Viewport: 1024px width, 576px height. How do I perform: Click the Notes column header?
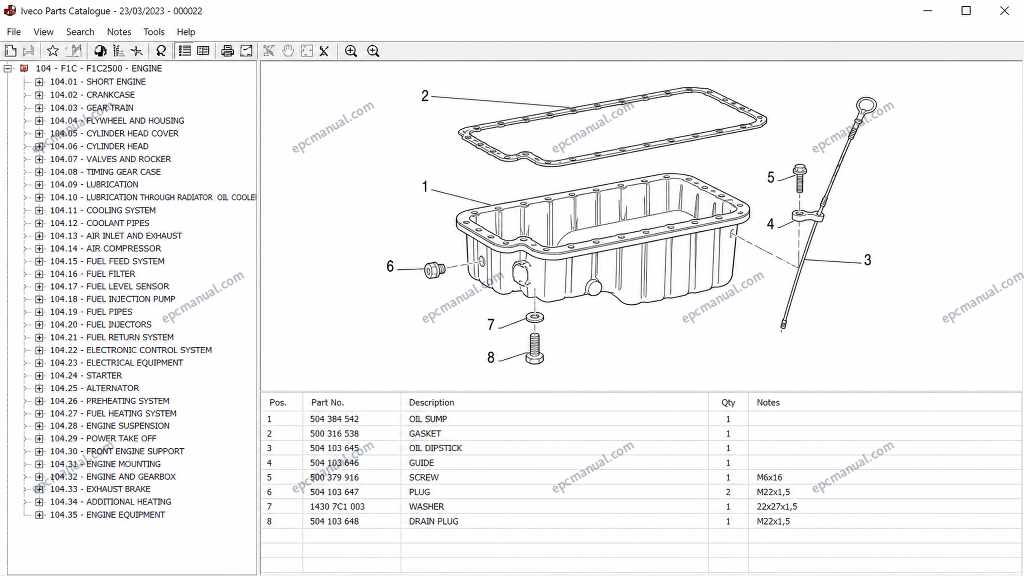pyautogui.click(x=768, y=402)
